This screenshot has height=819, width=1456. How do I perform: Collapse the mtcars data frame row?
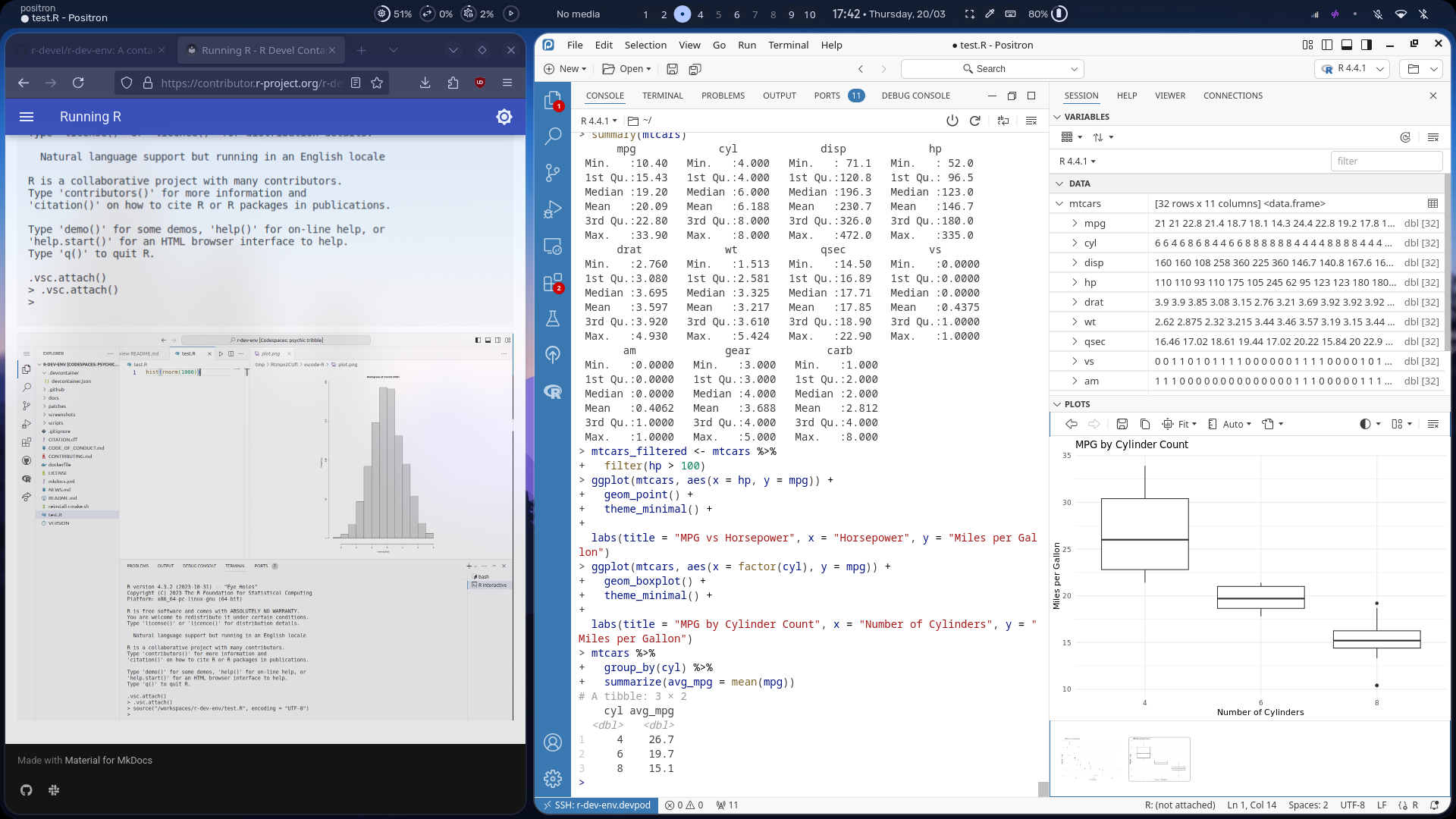click(1059, 203)
